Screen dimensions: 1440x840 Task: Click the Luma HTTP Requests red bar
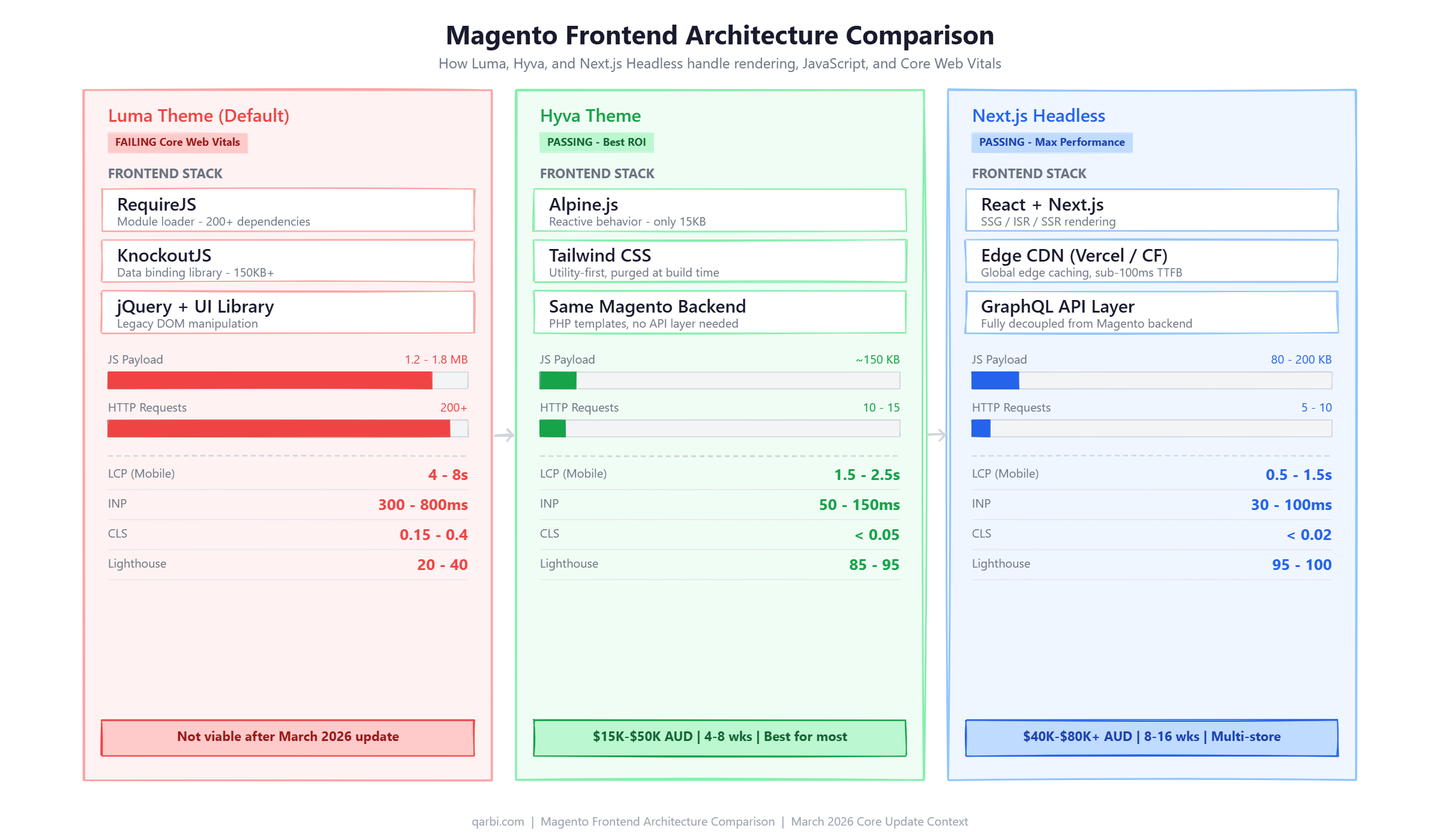279,428
